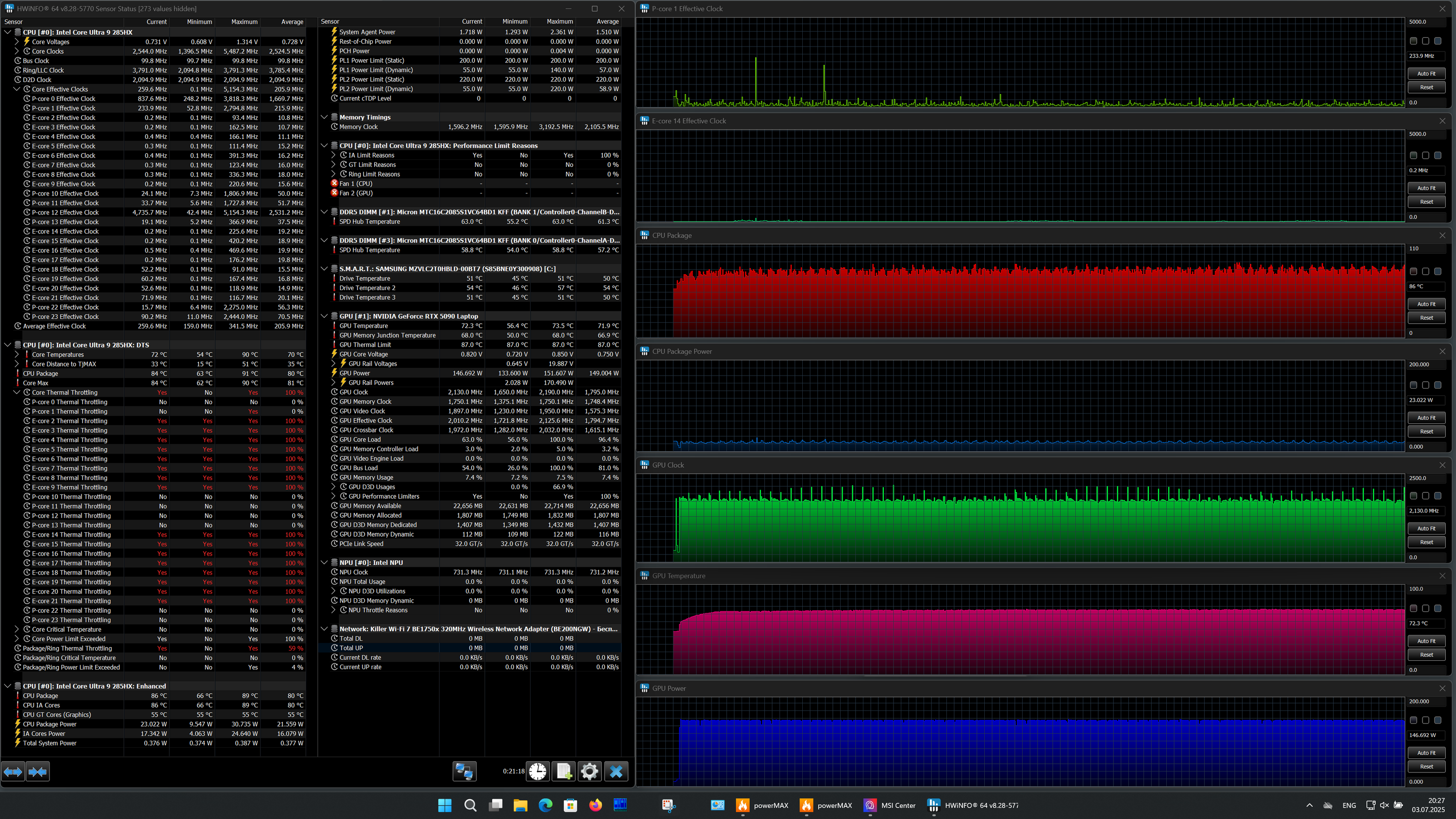Click the Sensor column header in the right pane
Viewport: 1456px width, 819px height.
[330, 22]
